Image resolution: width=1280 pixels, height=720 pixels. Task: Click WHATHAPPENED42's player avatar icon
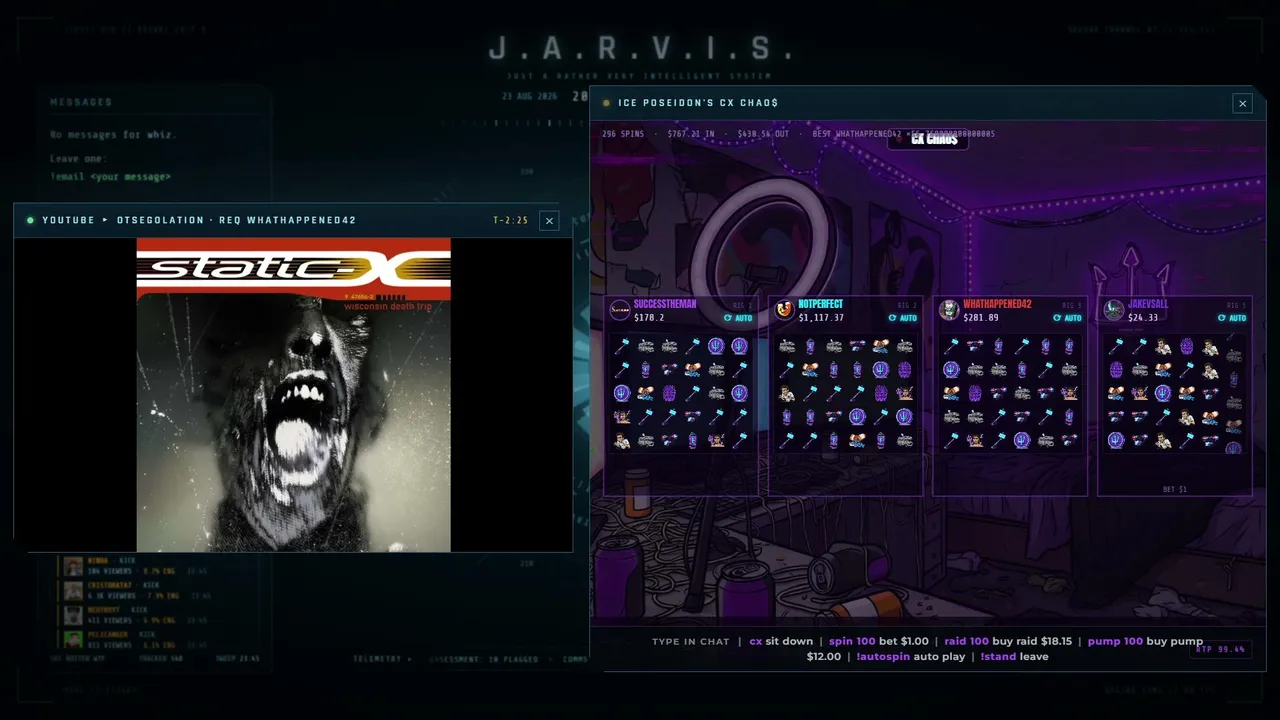click(949, 310)
